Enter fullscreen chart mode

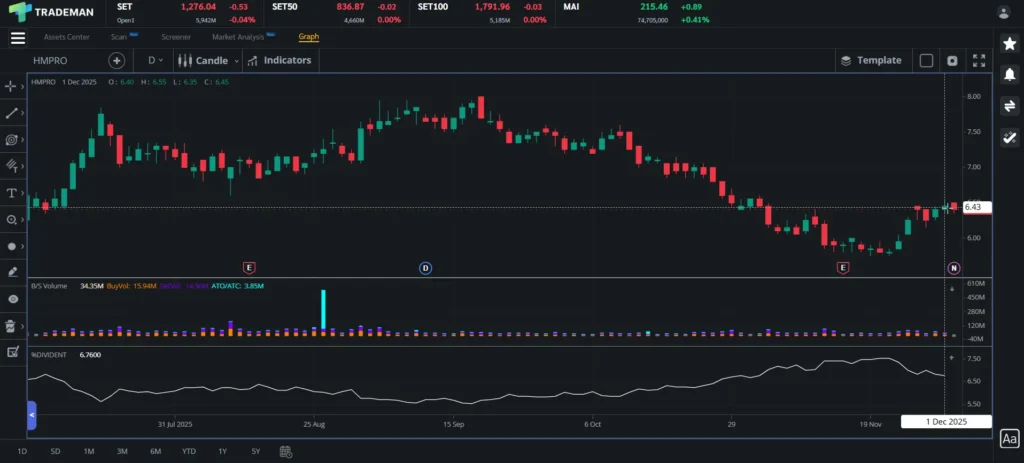pyautogui.click(x=979, y=60)
